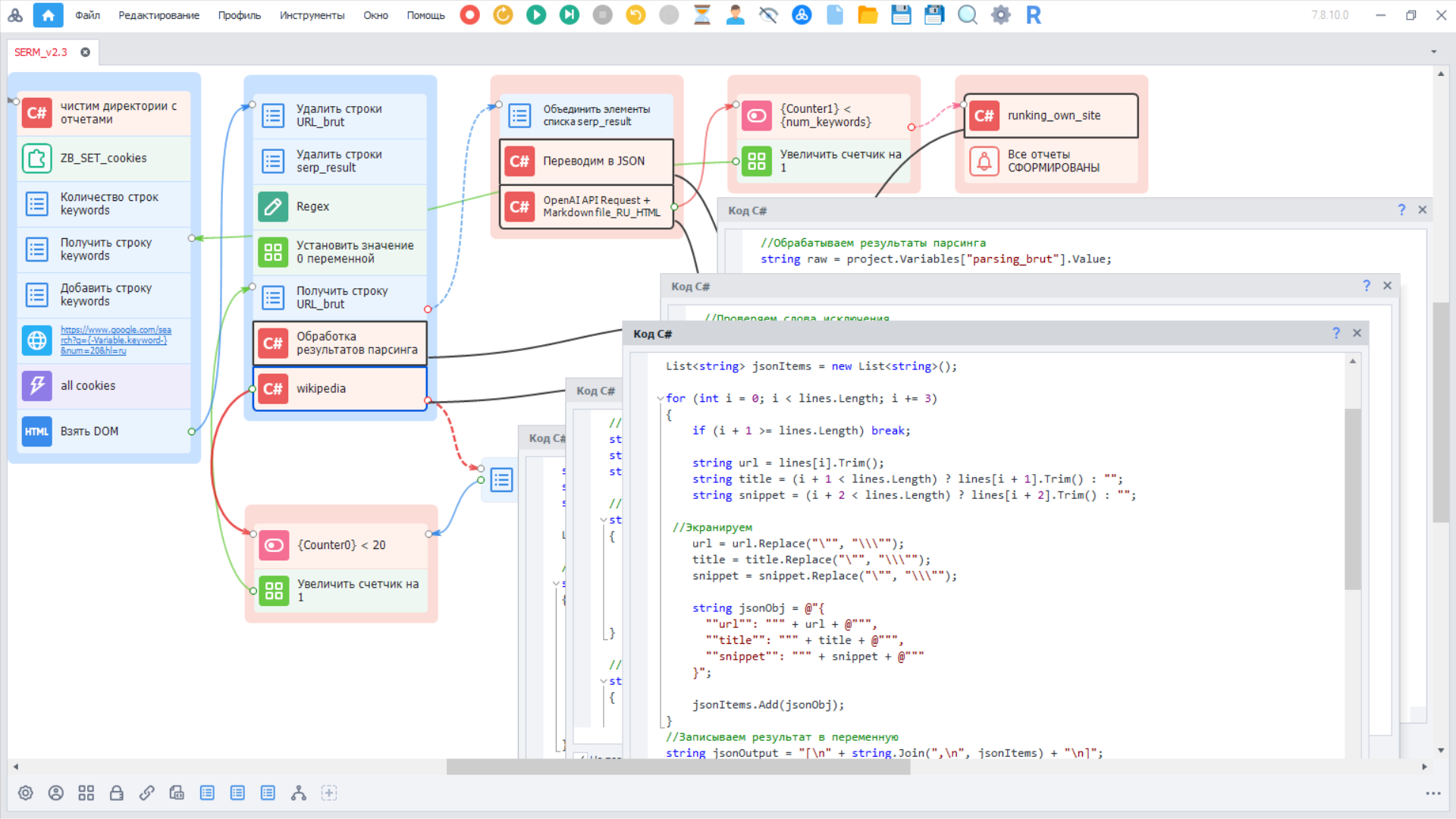Click the HTML icon of Взять DOM
1456x819 pixels.
tap(37, 431)
